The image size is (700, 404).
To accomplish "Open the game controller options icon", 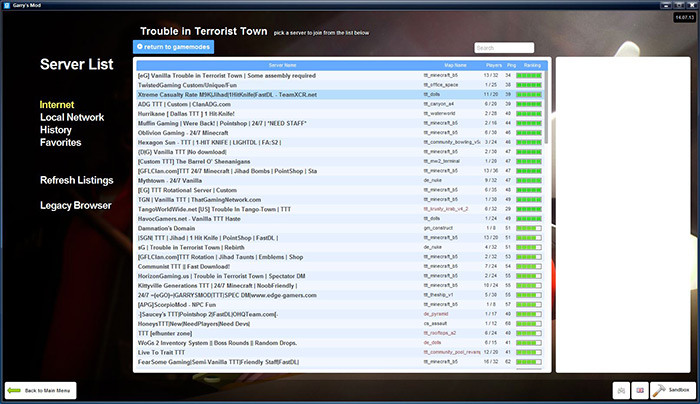I will tap(621, 391).
